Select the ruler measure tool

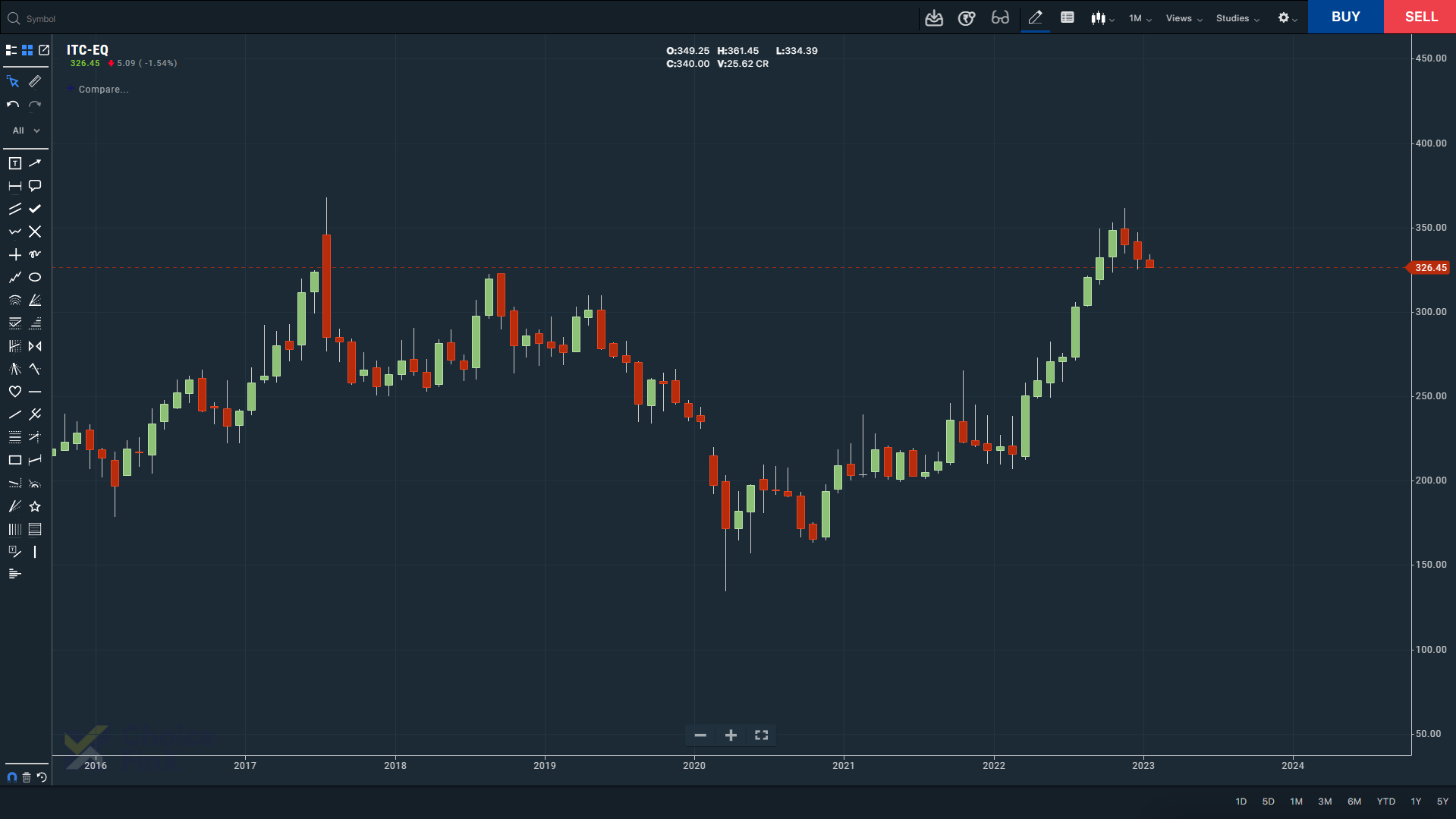click(x=35, y=81)
